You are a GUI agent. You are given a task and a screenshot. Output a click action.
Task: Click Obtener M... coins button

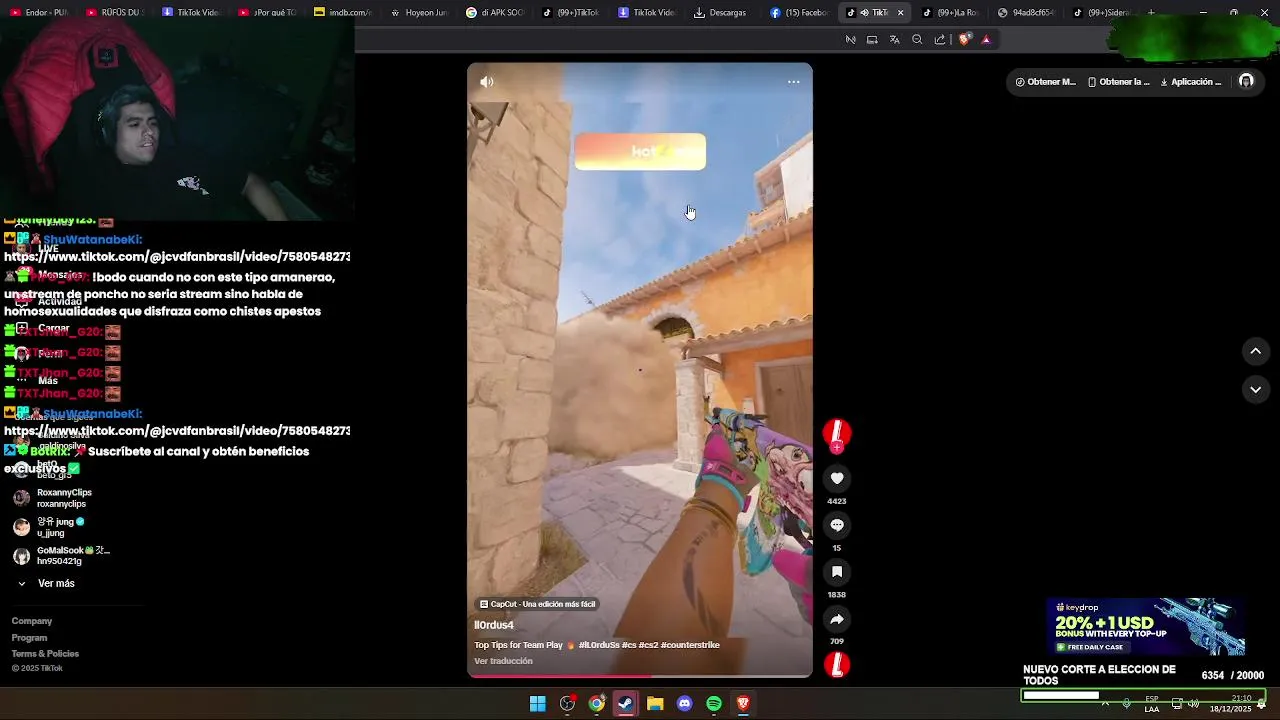(1046, 82)
